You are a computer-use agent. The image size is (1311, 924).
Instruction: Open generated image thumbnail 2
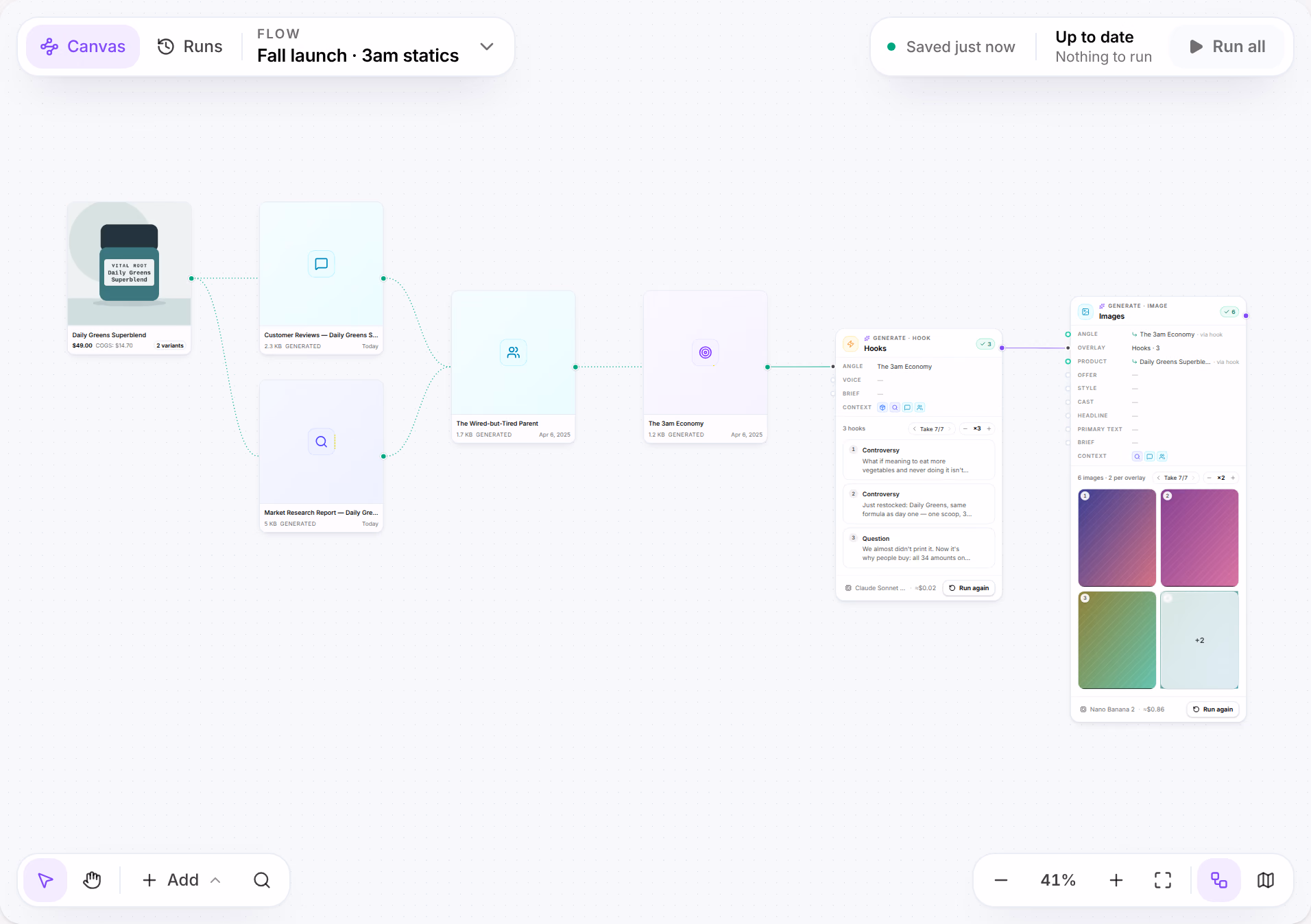coord(1199,538)
